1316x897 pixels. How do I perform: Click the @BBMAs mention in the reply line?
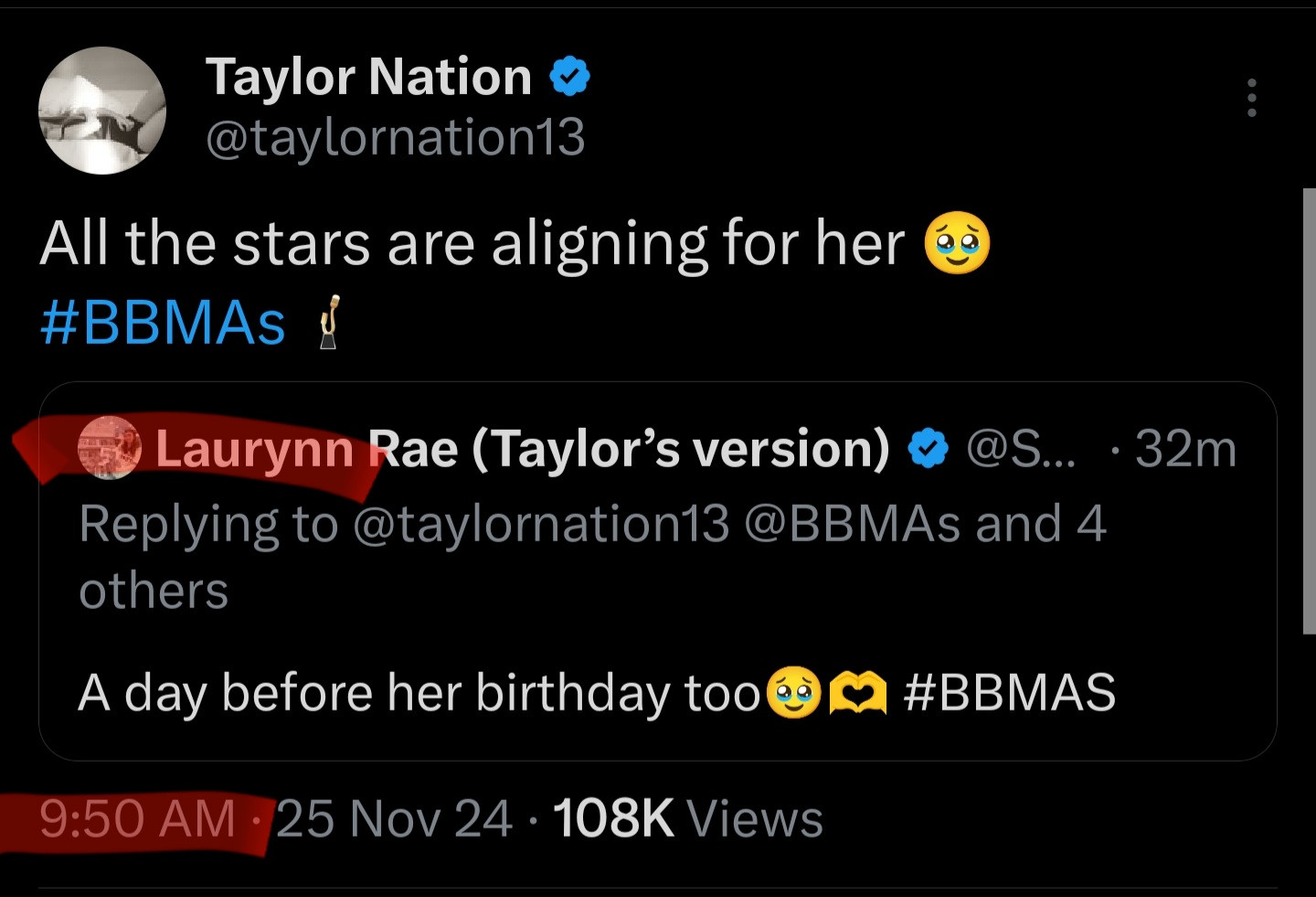(x=852, y=525)
